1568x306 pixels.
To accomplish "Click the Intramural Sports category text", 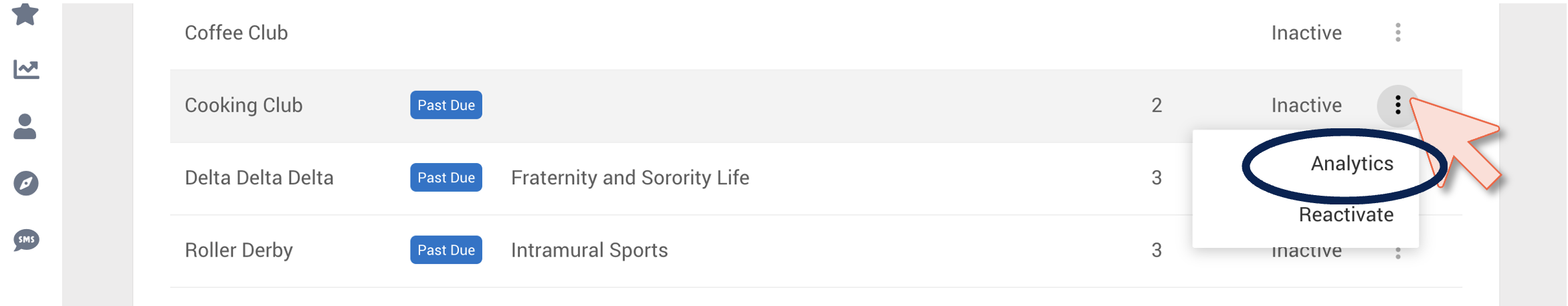I will click(x=589, y=250).
